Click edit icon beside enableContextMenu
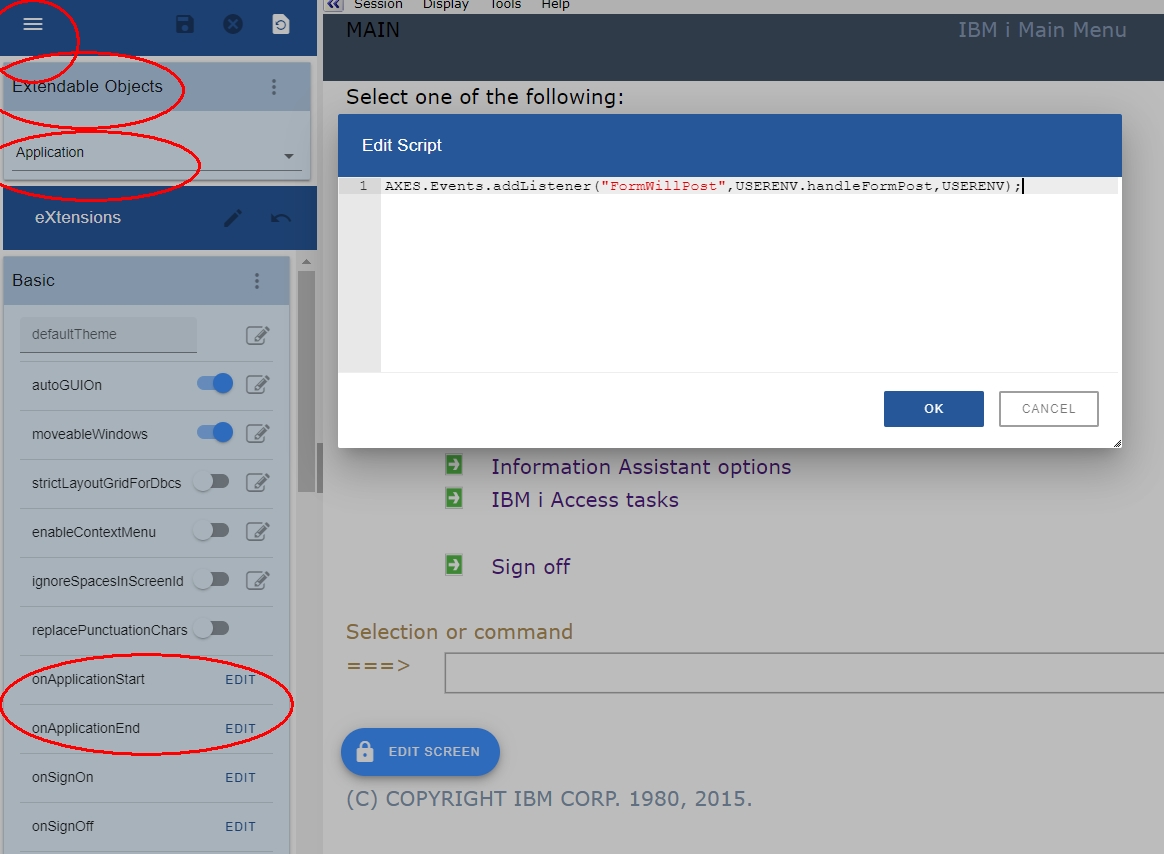Screen dimensions: 1164x854 click(x=257, y=531)
